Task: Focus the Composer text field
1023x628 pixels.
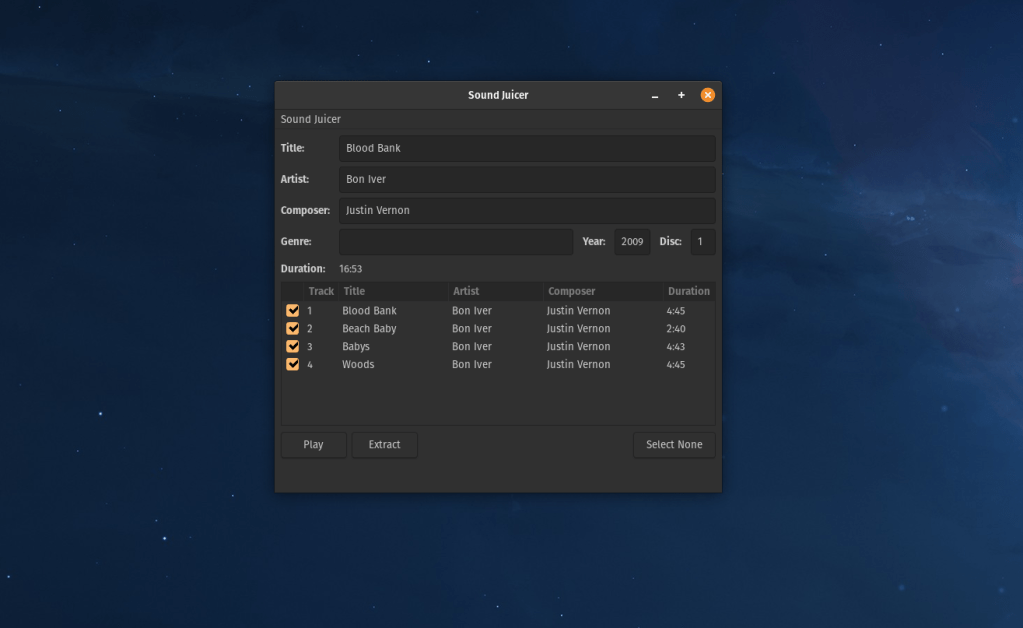Action: (526, 211)
